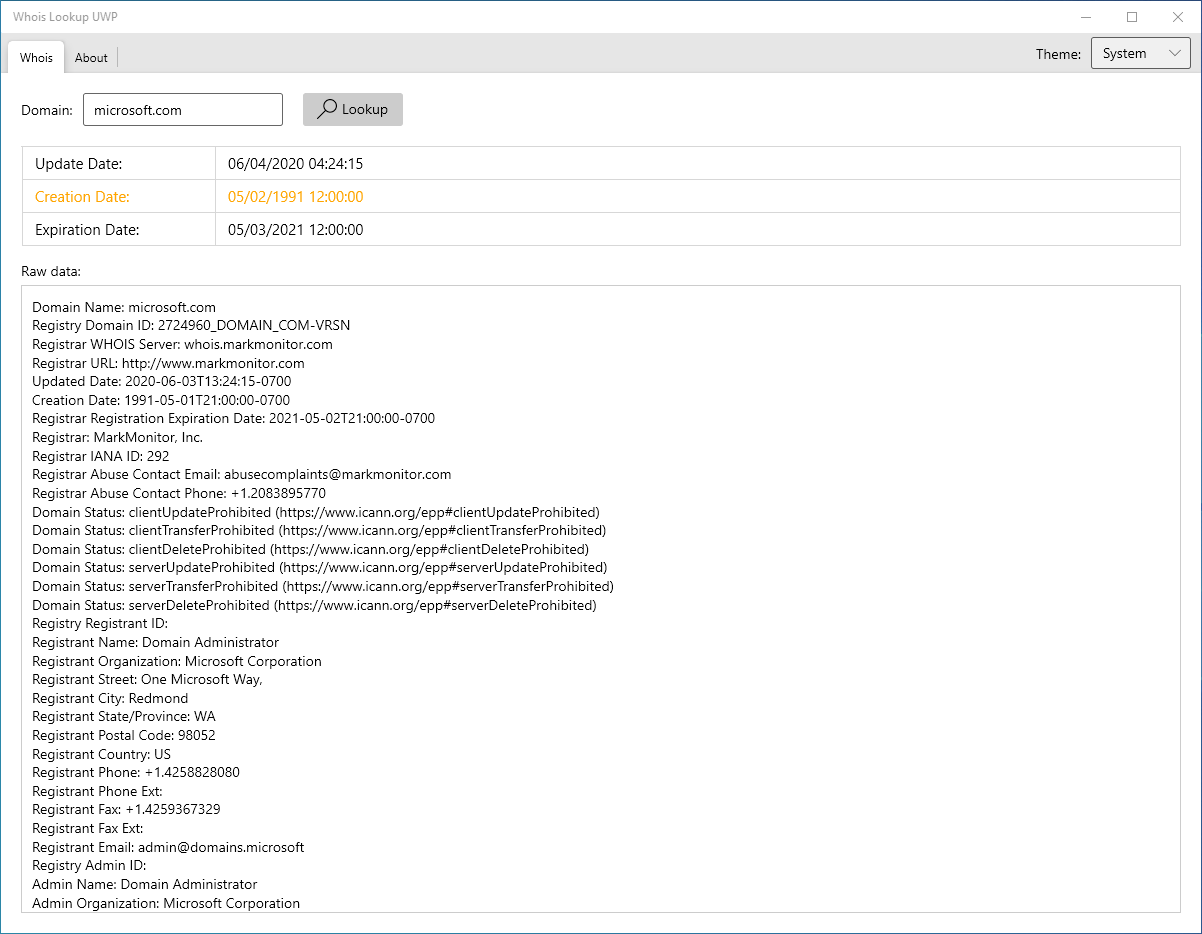Click the Raw data: label
The width and height of the screenshot is (1202, 934).
tap(51, 271)
